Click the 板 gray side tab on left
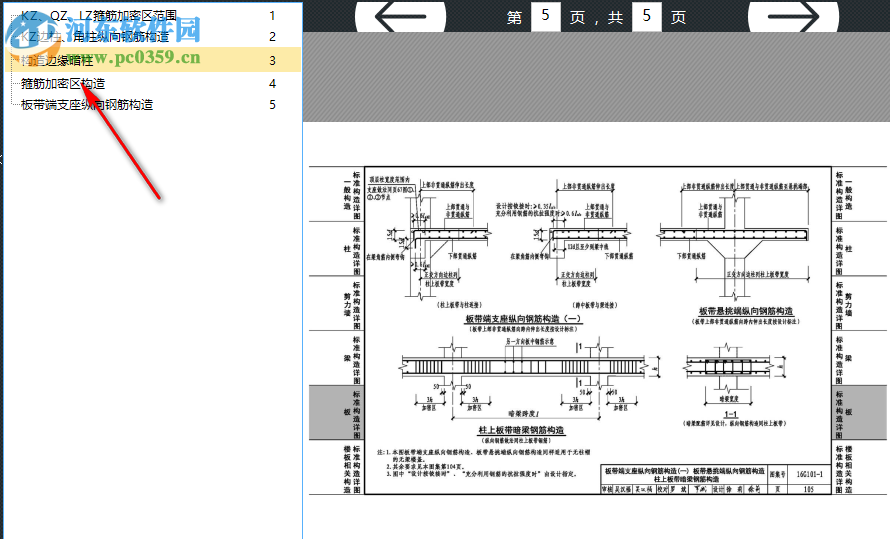This screenshot has width=890, height=539. [335, 412]
